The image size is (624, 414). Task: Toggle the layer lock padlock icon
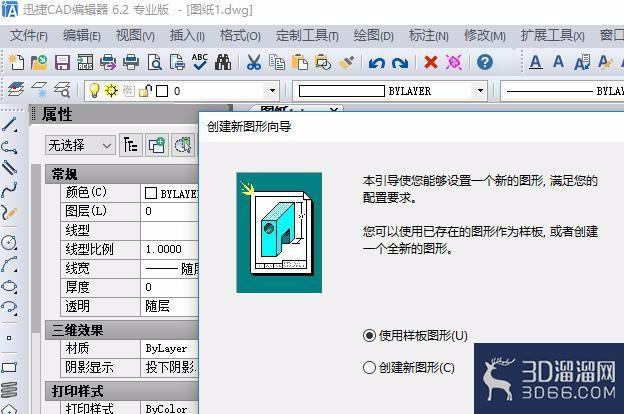(x=145, y=91)
